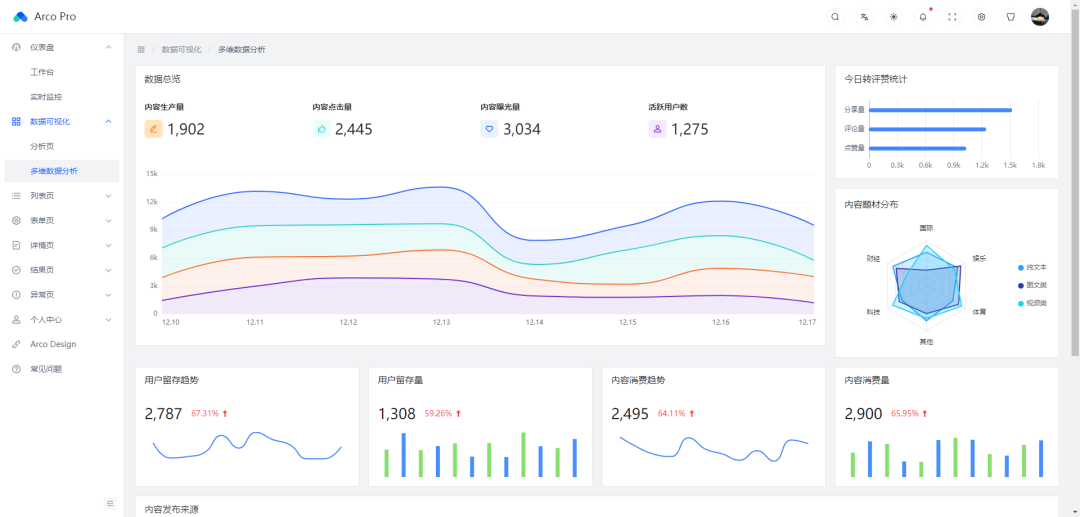The height and width of the screenshot is (517, 1080).
Task: Click the language switch icon
Action: 864,17
